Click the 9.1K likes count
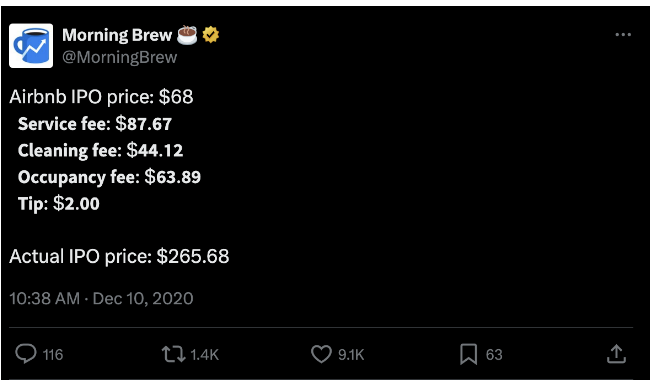The height and width of the screenshot is (382, 656). coord(351,355)
